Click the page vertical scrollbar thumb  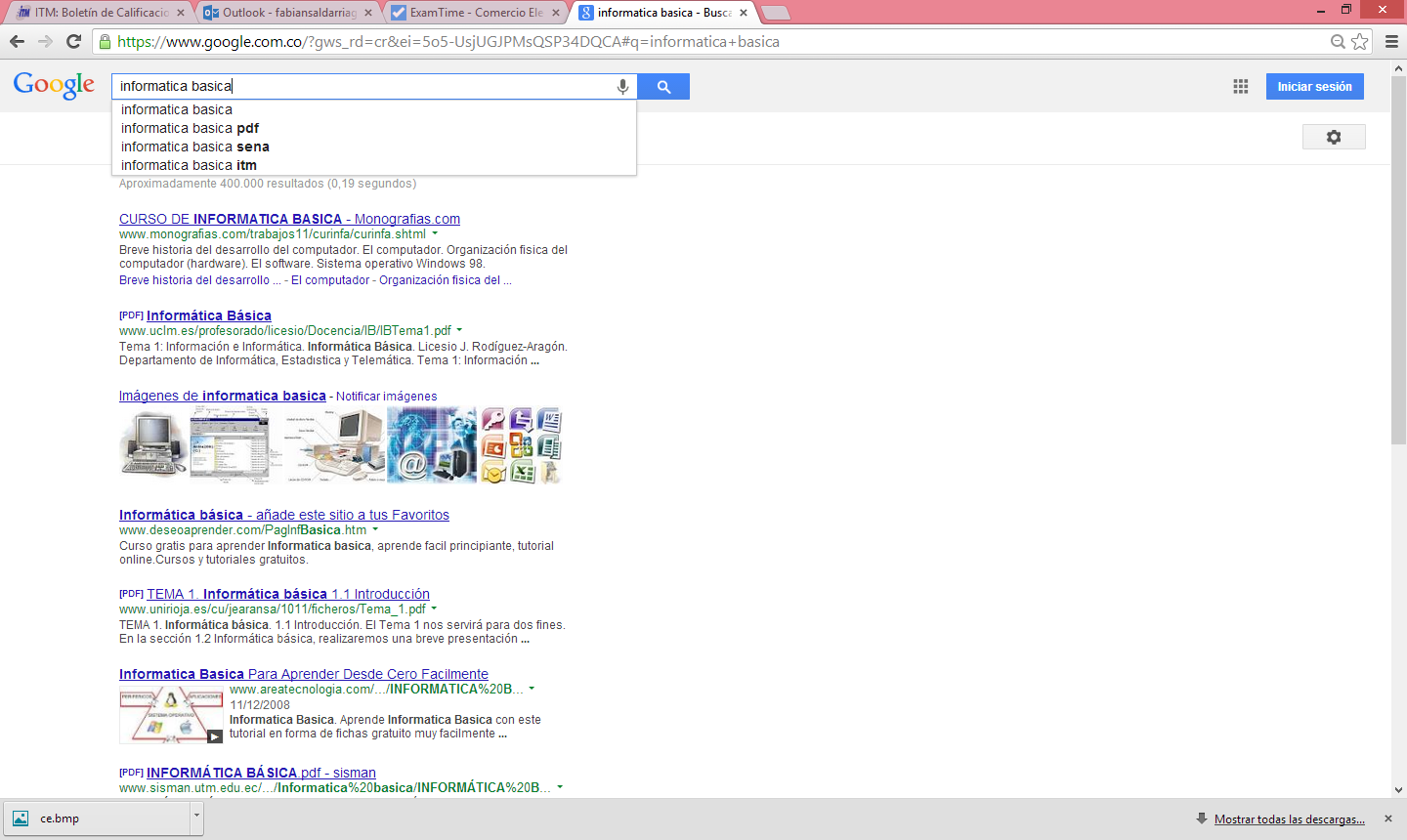click(1398, 259)
